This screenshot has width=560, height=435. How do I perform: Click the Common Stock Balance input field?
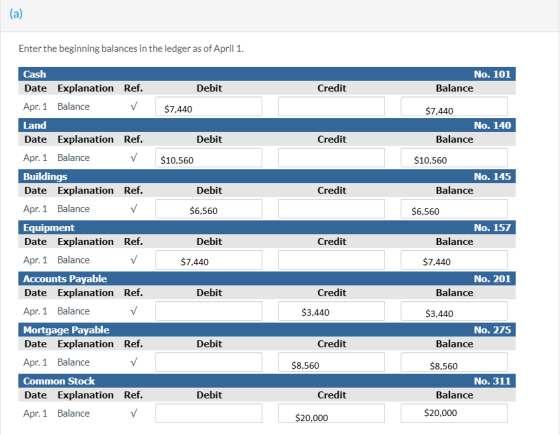(x=454, y=413)
